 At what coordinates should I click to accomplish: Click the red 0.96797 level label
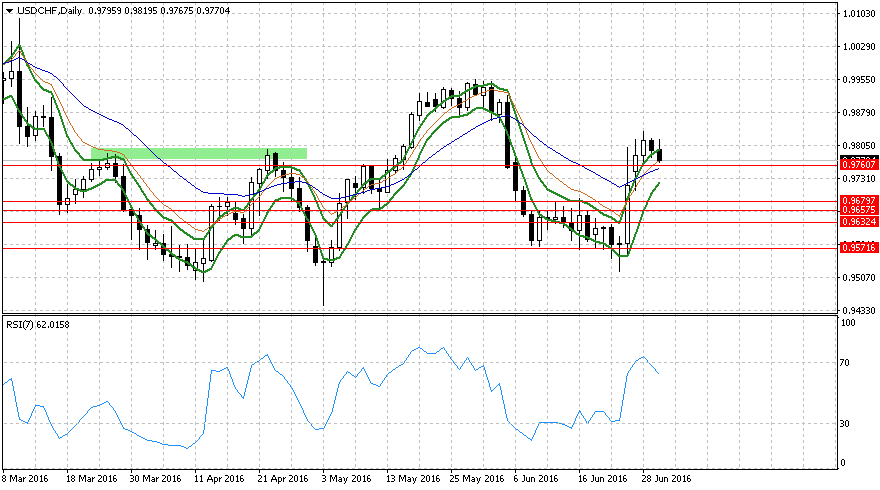click(x=859, y=200)
